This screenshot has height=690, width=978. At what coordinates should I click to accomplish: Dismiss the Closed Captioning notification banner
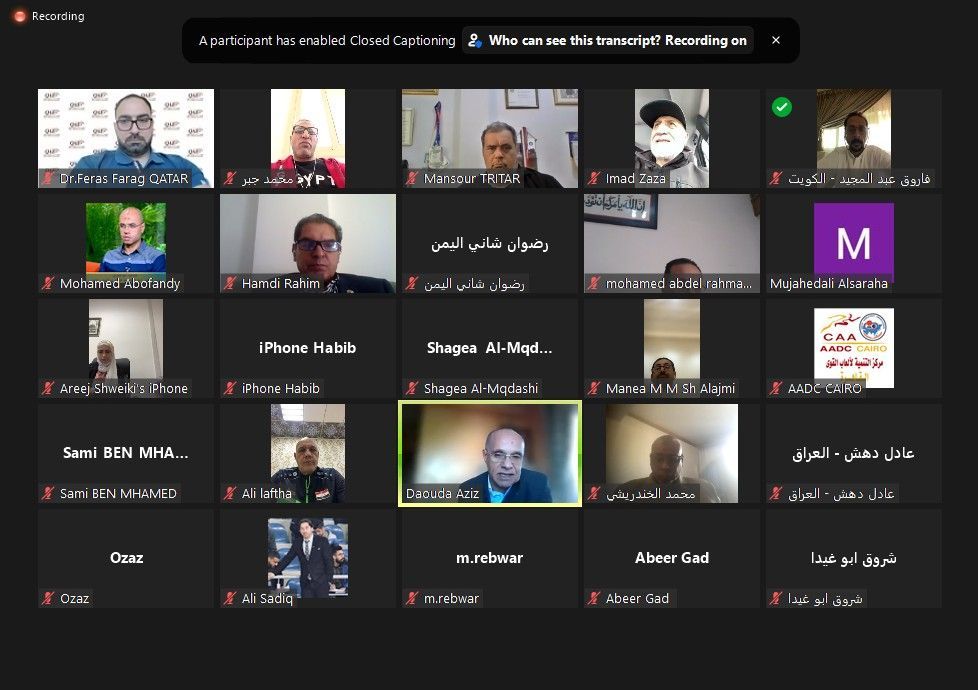pyautogui.click(x=775, y=40)
